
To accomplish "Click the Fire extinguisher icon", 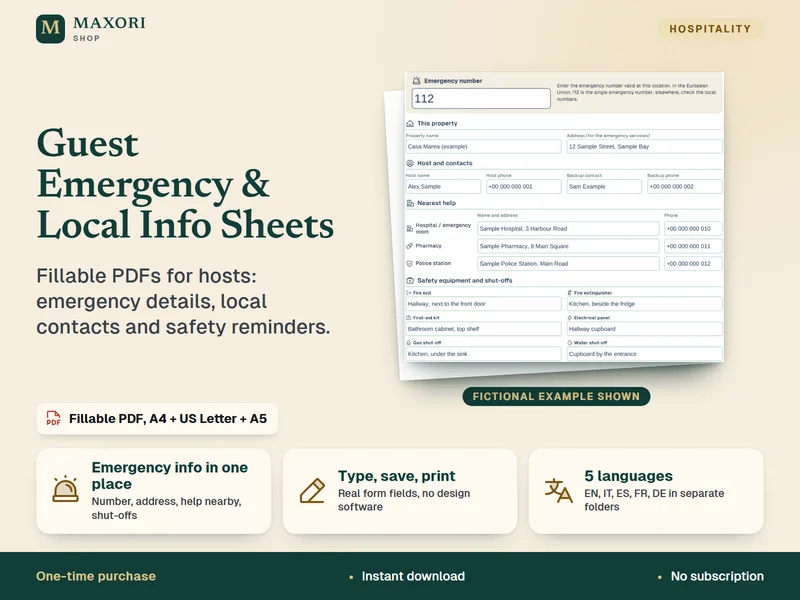I will tap(570, 293).
